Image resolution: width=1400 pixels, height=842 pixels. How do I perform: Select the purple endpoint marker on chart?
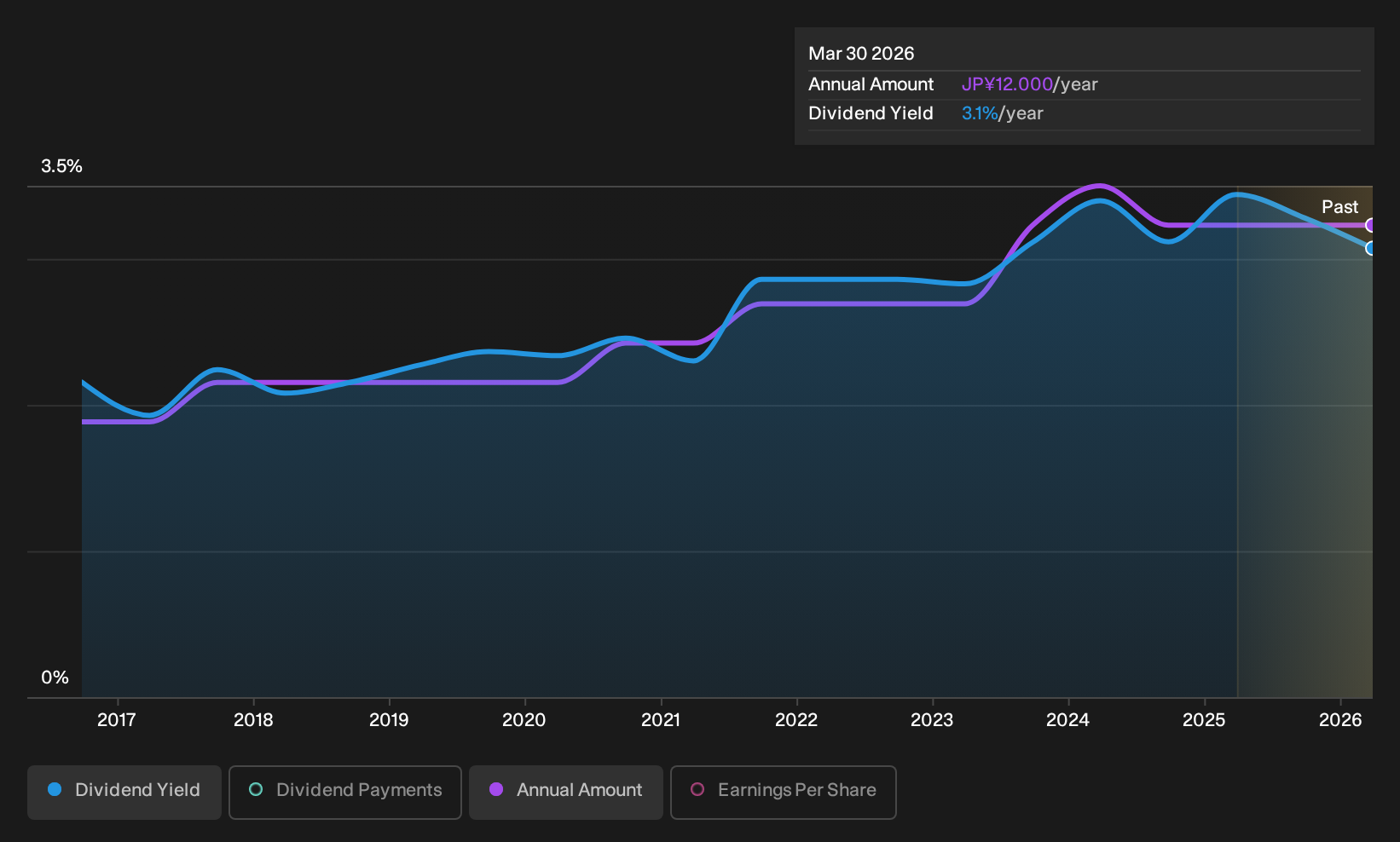pyautogui.click(x=1370, y=225)
